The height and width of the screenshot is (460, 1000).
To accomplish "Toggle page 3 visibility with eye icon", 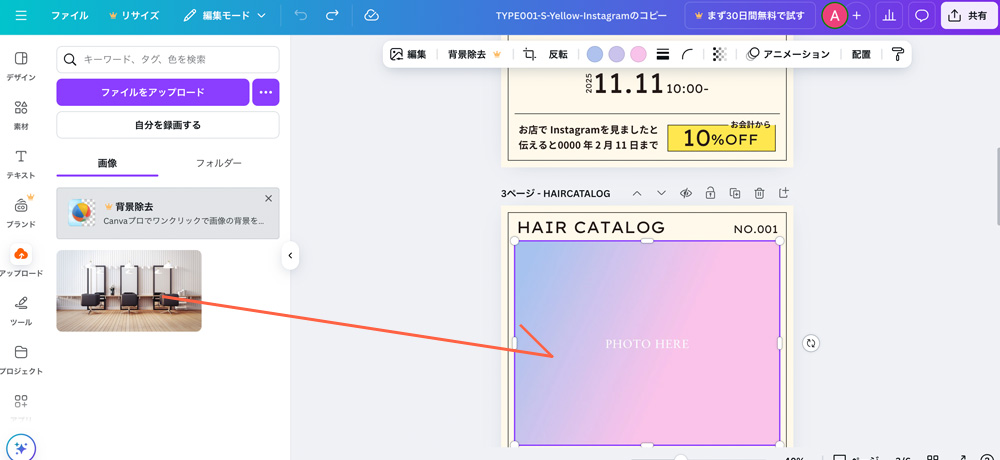I will (686, 193).
